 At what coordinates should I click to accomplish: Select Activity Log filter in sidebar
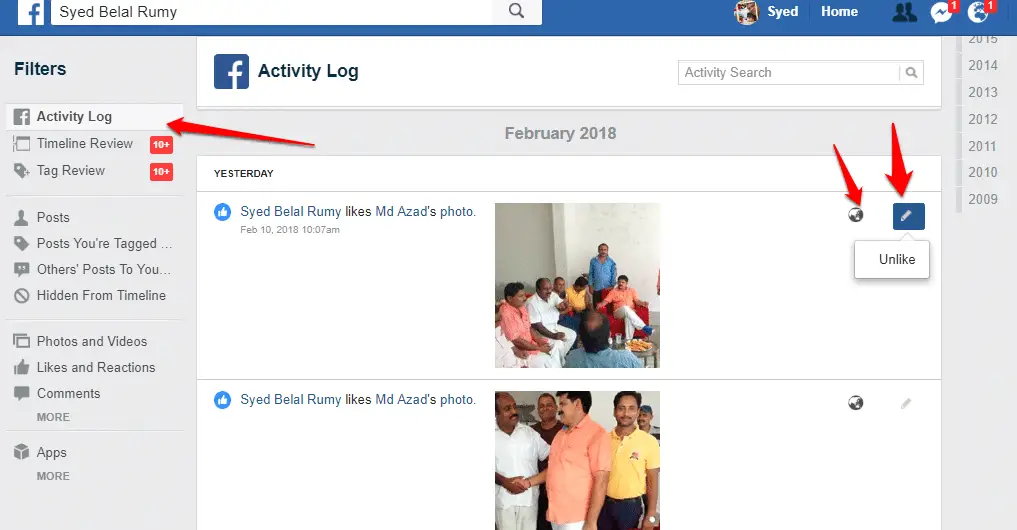click(x=95, y=117)
